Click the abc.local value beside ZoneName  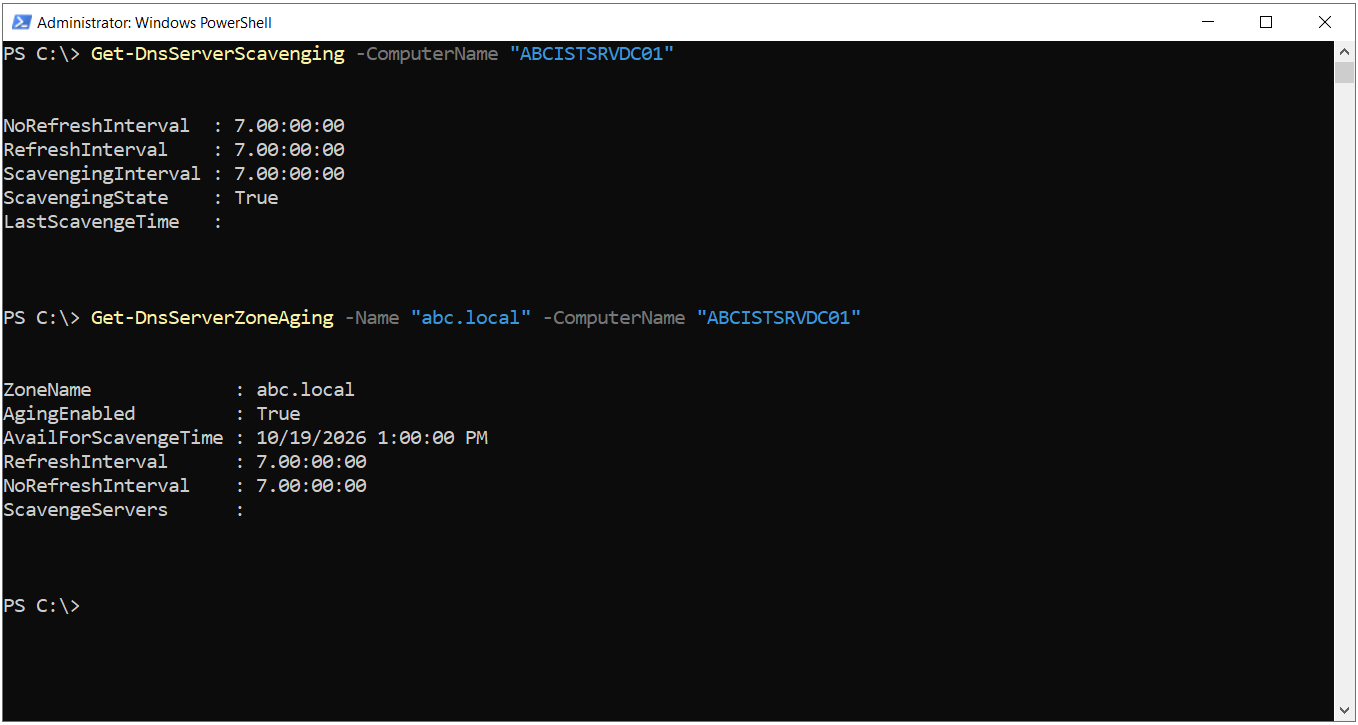pyautogui.click(x=306, y=390)
